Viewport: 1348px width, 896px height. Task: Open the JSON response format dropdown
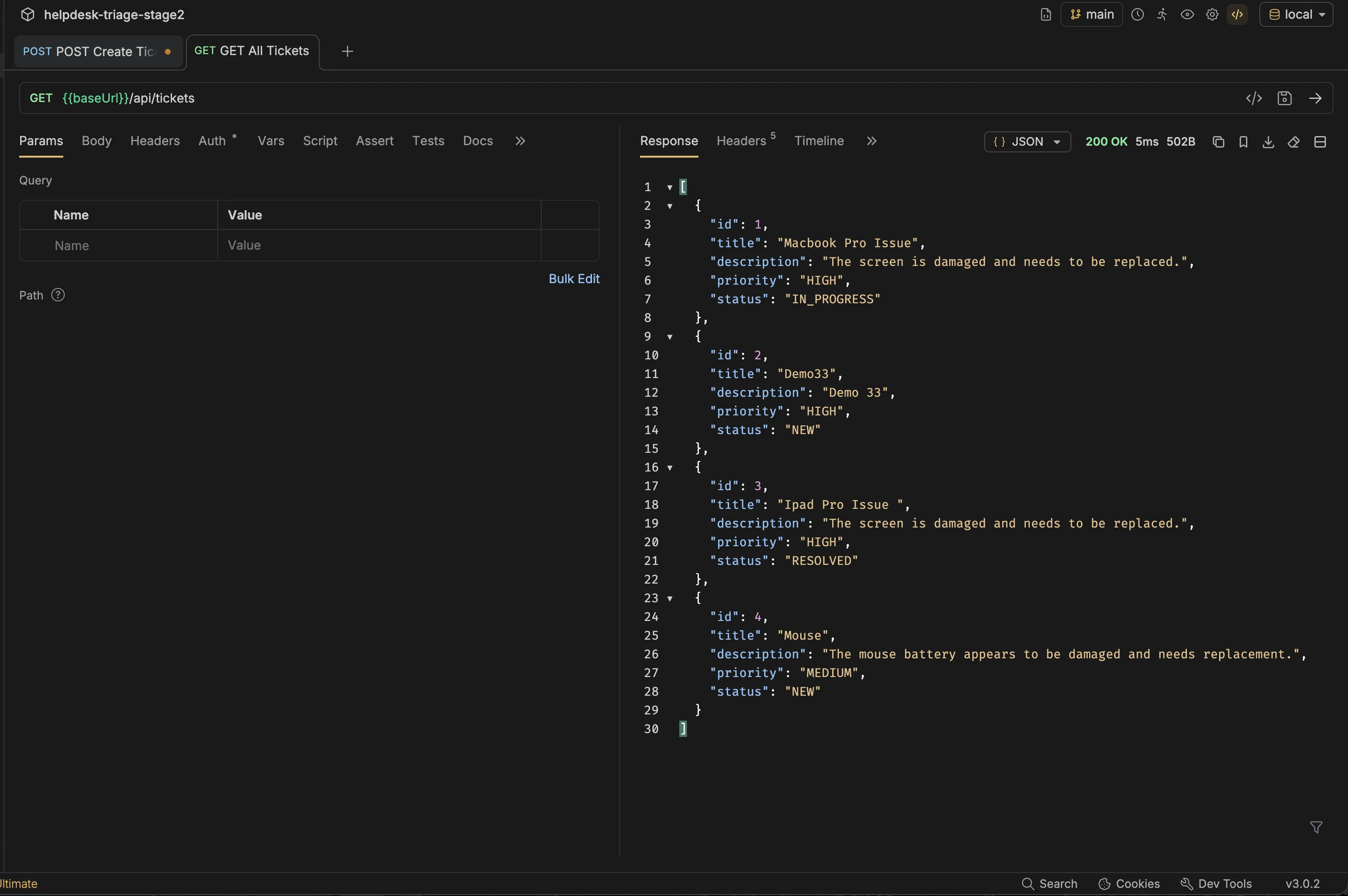click(x=1027, y=142)
